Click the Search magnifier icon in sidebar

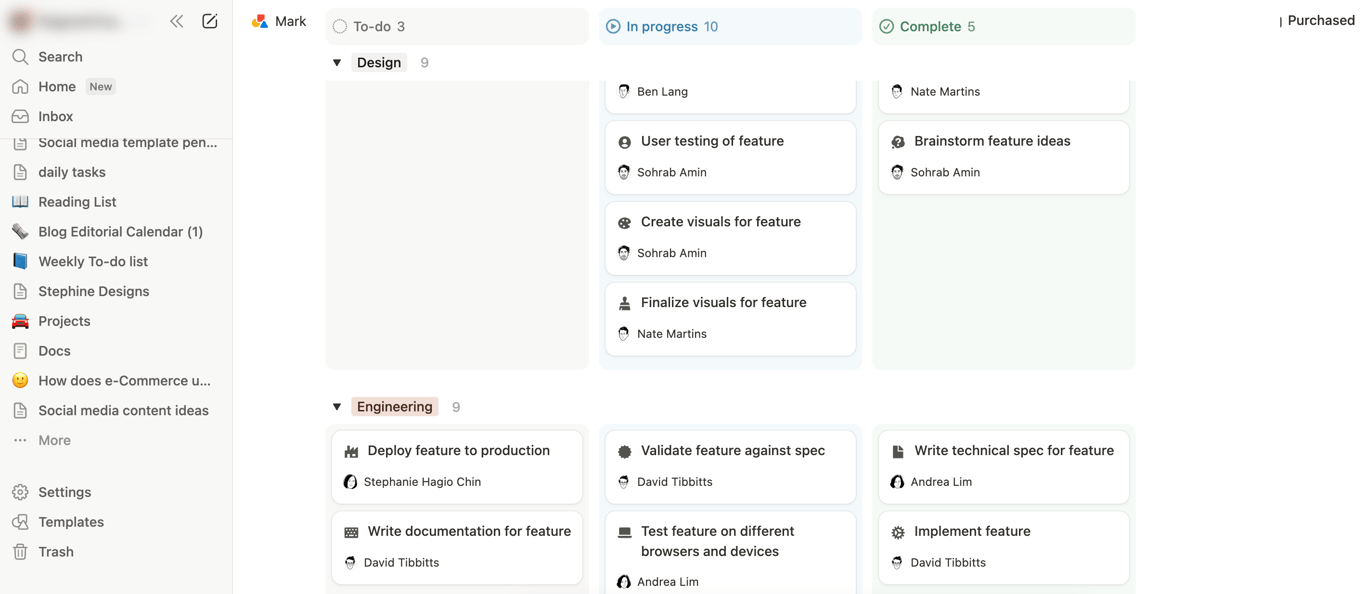(20, 57)
